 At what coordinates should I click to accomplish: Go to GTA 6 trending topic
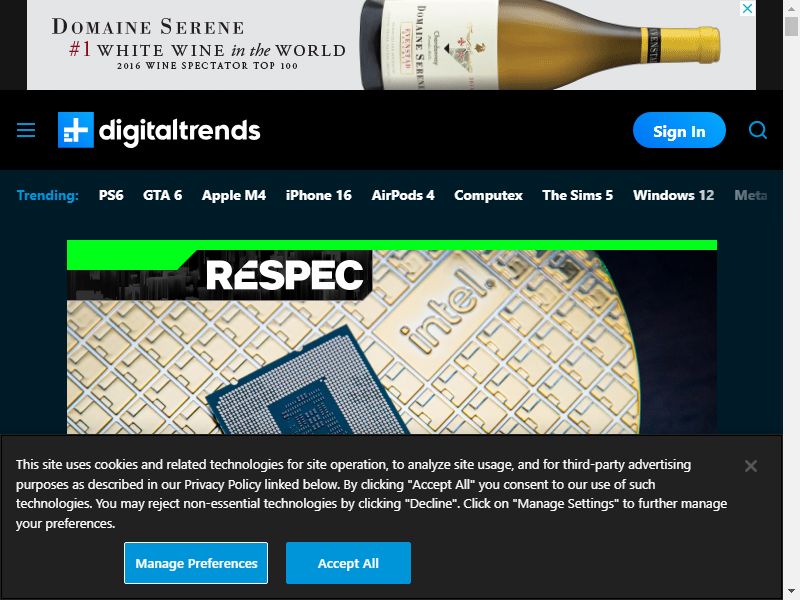(x=162, y=195)
